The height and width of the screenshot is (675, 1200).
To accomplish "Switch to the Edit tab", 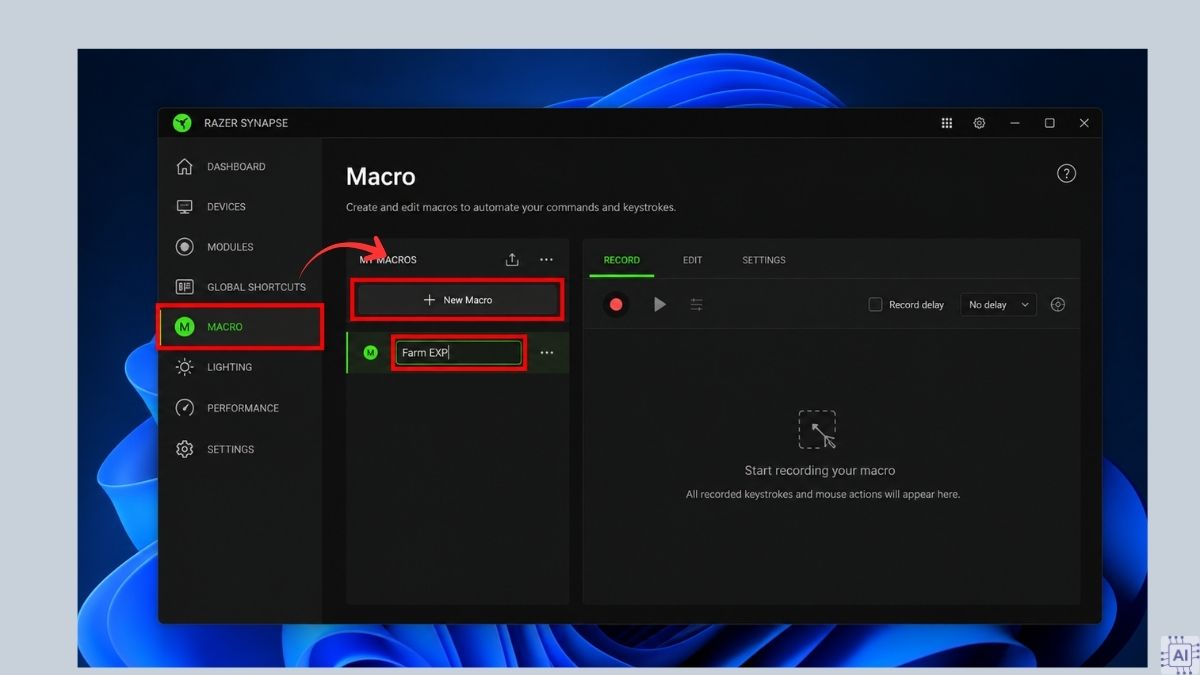I will 692,260.
